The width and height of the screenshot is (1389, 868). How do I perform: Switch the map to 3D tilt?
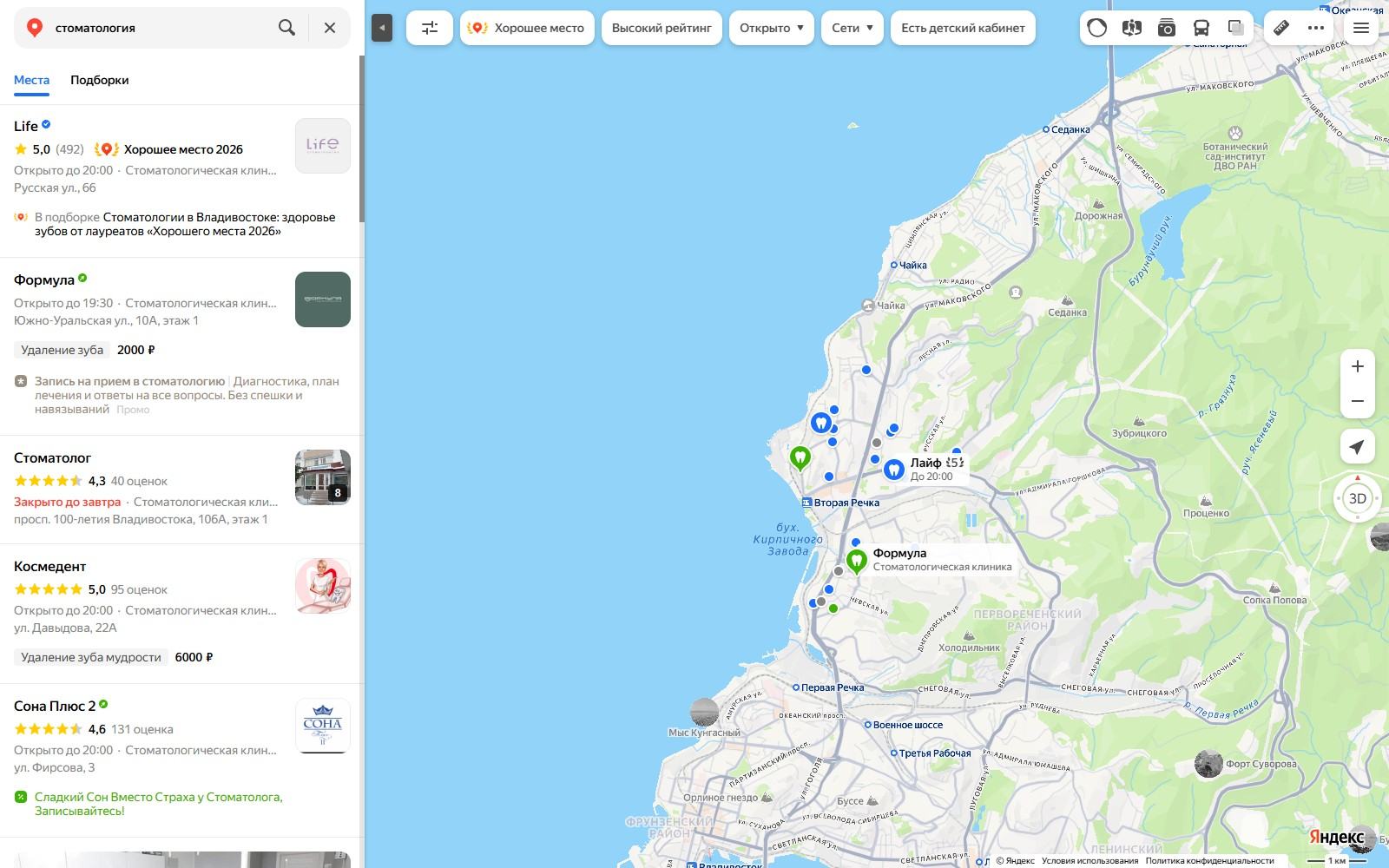tap(1358, 498)
